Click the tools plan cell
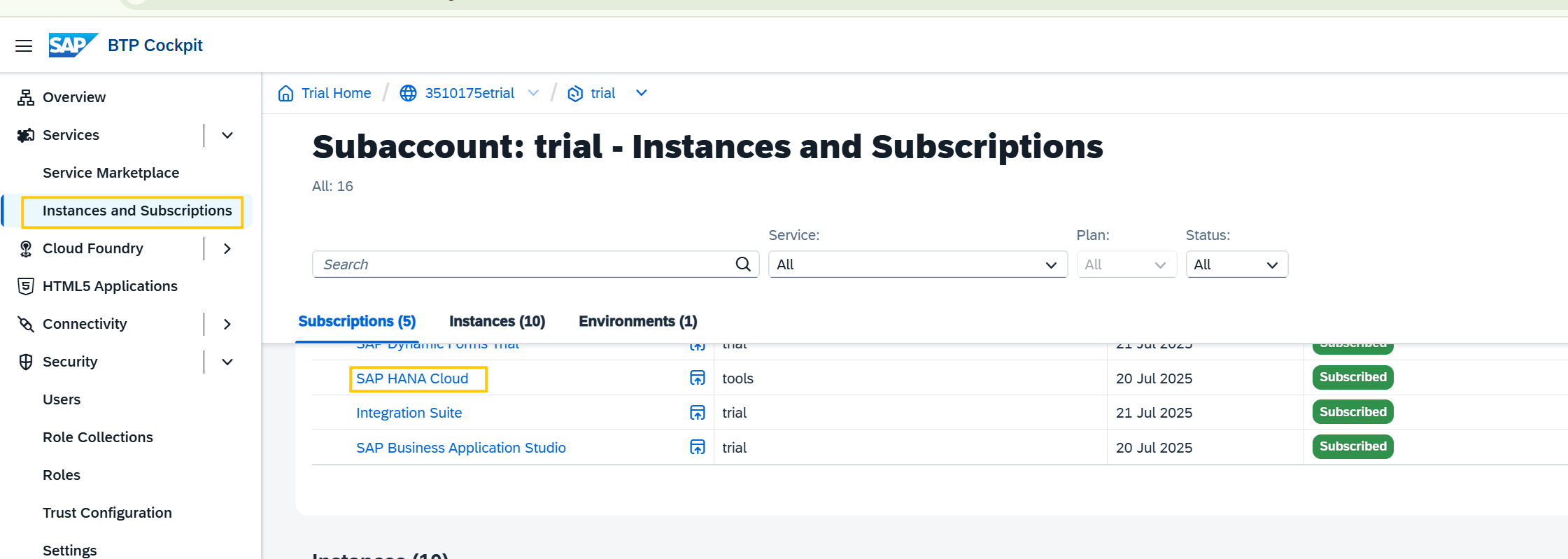Image resolution: width=1568 pixels, height=559 pixels. [x=738, y=378]
